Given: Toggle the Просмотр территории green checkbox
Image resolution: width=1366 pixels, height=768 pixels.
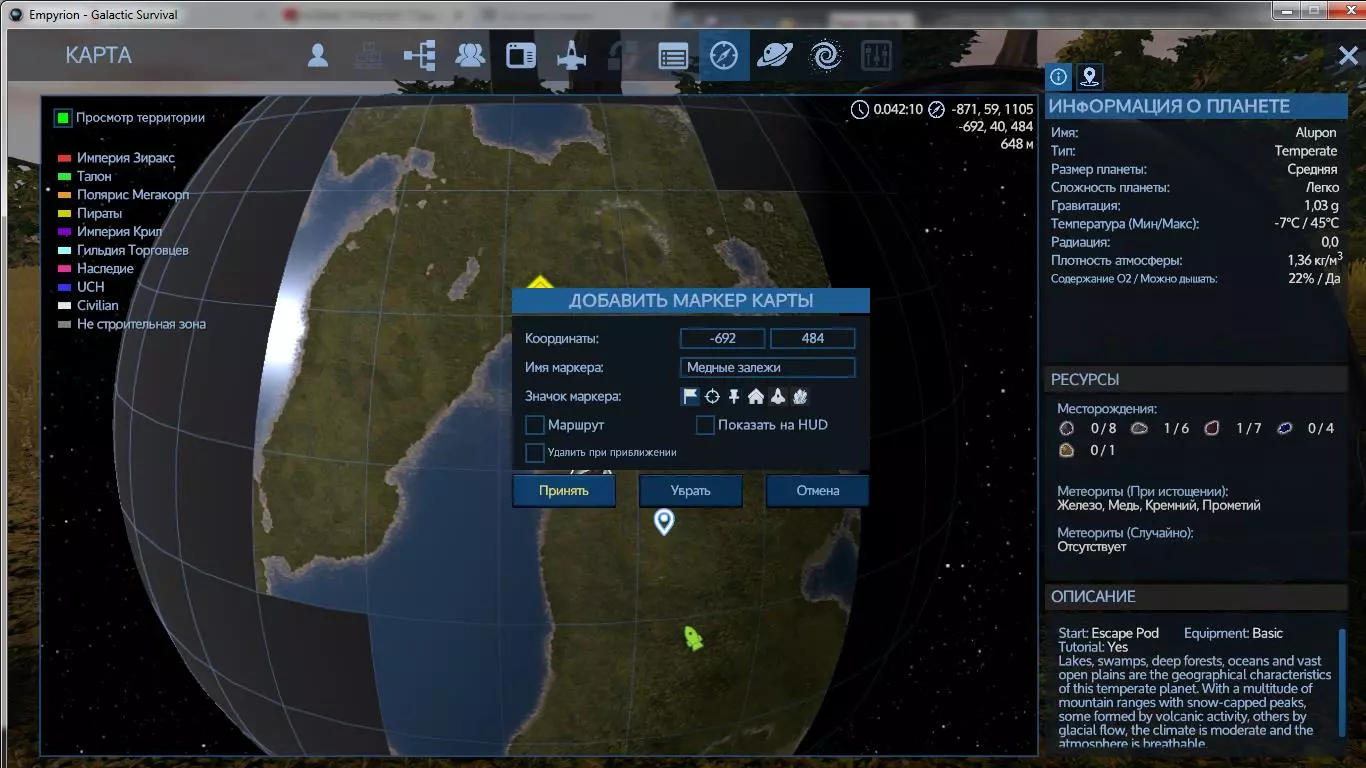Looking at the screenshot, I should (x=63, y=118).
